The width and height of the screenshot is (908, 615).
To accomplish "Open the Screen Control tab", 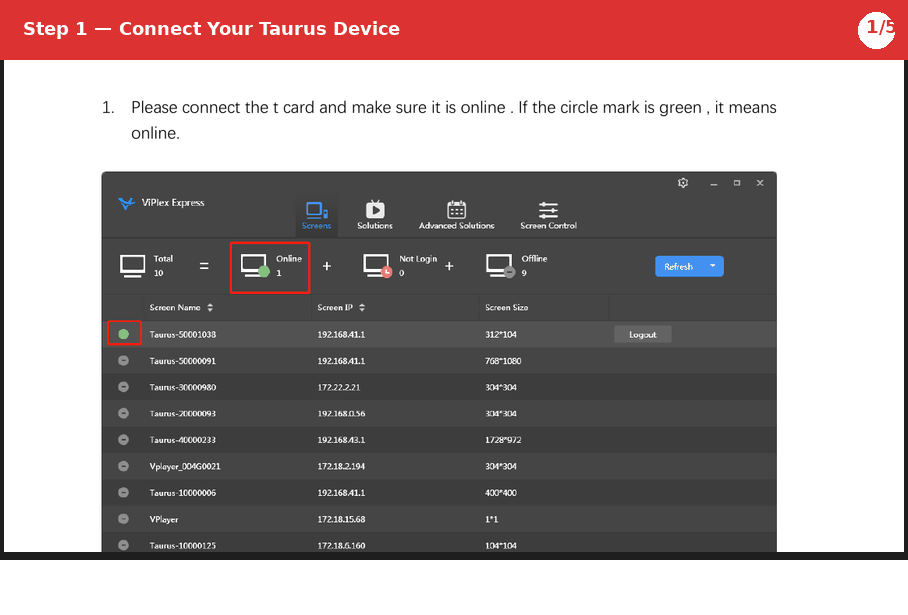I will pos(548,215).
